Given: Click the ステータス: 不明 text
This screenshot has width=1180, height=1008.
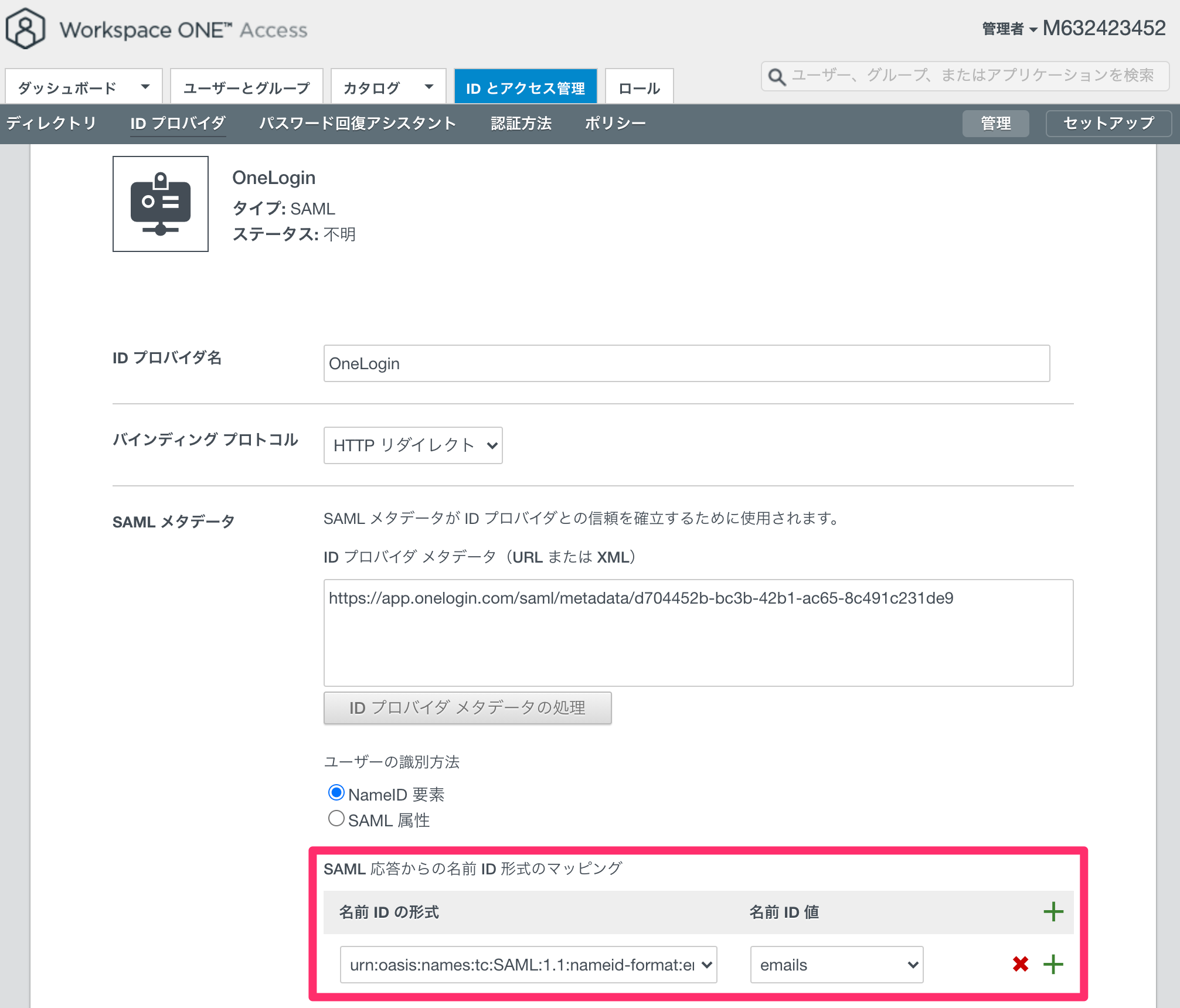Looking at the screenshot, I should point(294,234).
